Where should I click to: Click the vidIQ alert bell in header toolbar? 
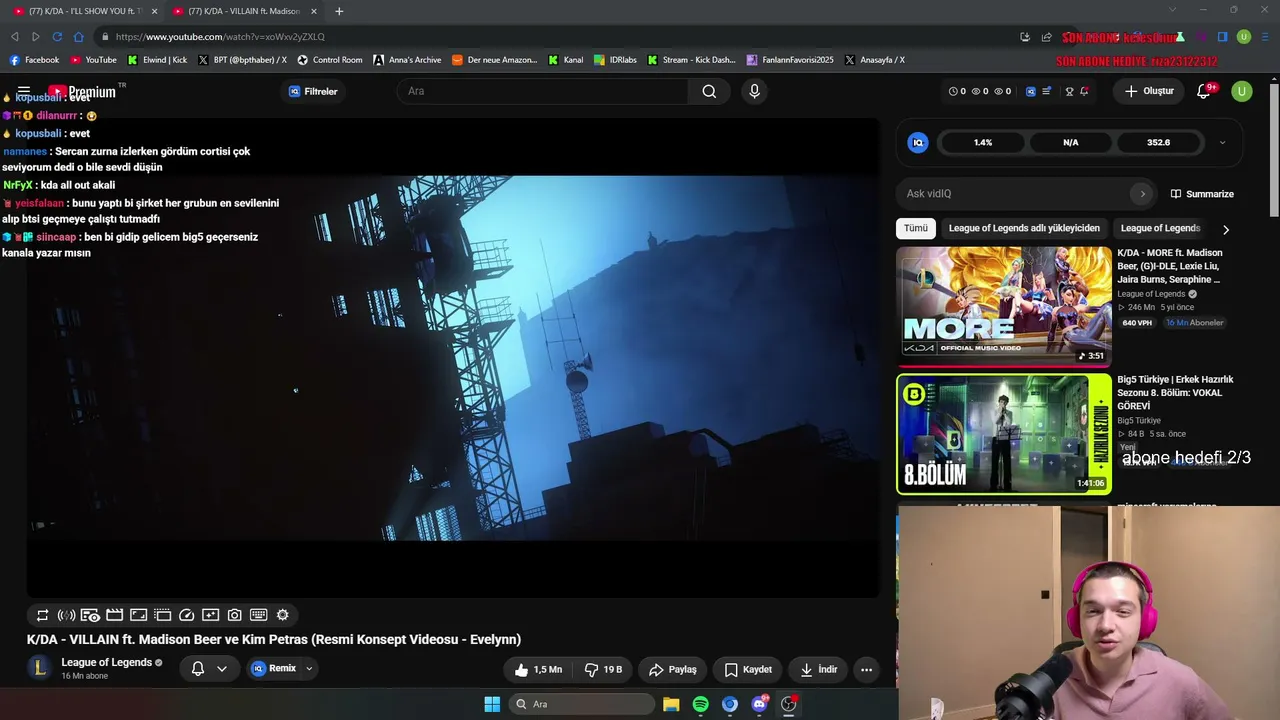(x=1084, y=91)
